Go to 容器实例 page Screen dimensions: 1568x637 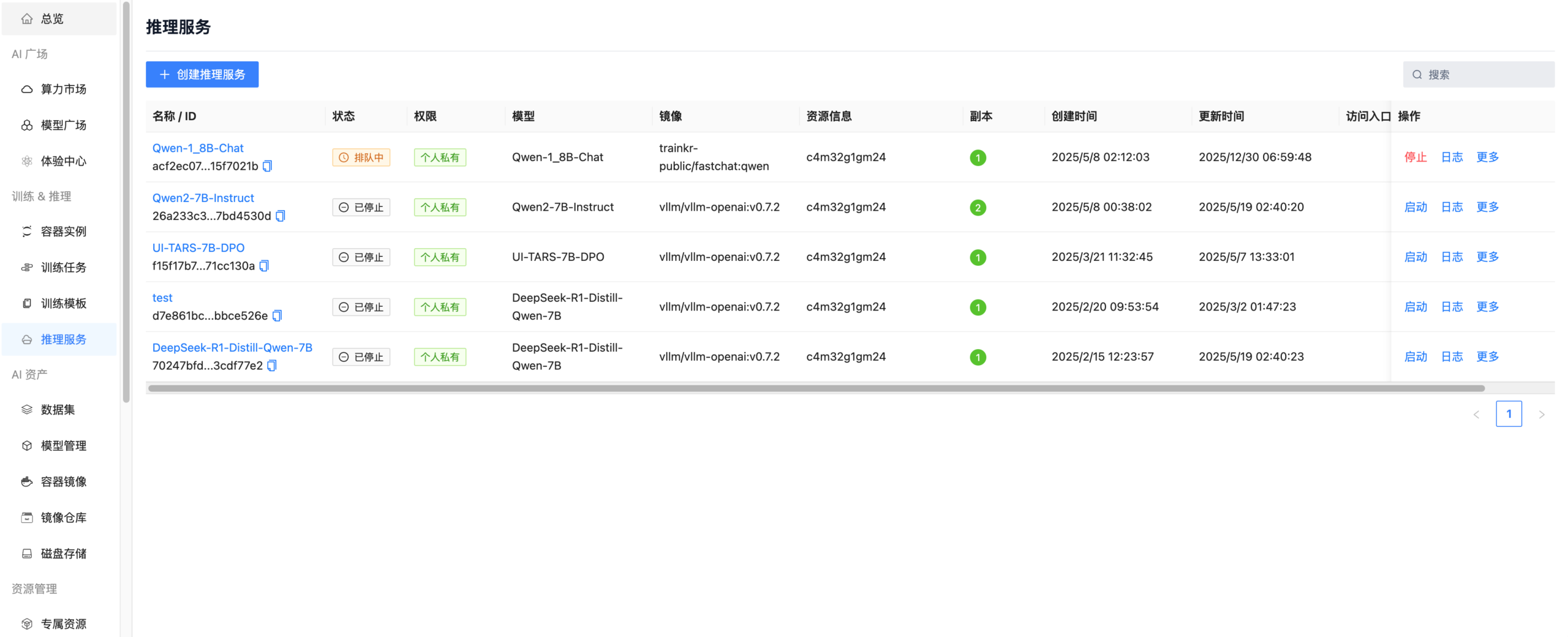pyautogui.click(x=63, y=232)
